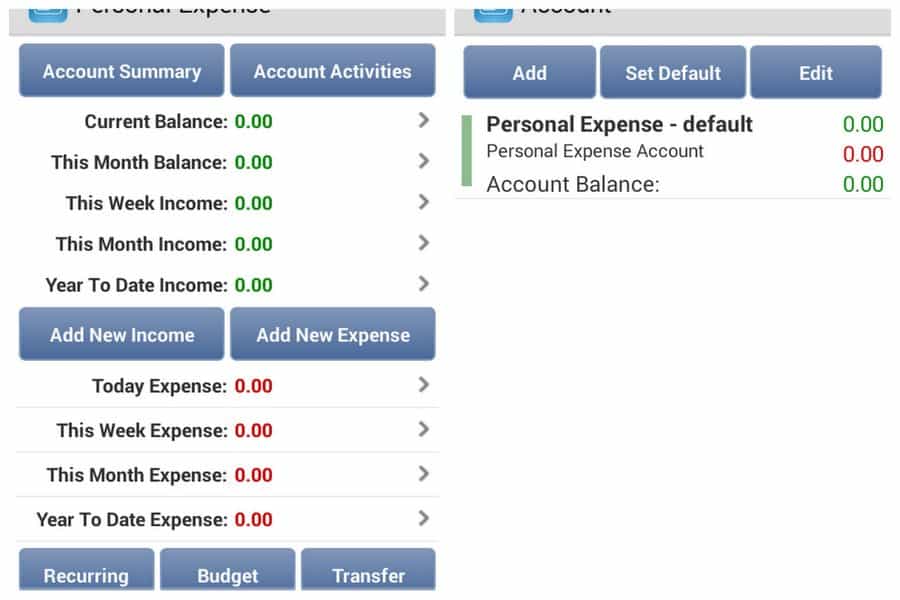Tap the Transfer button
900x600 pixels.
click(368, 570)
